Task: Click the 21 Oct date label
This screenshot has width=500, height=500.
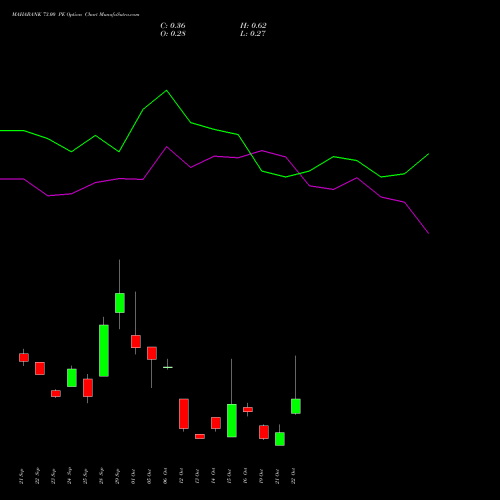Action: [278, 476]
